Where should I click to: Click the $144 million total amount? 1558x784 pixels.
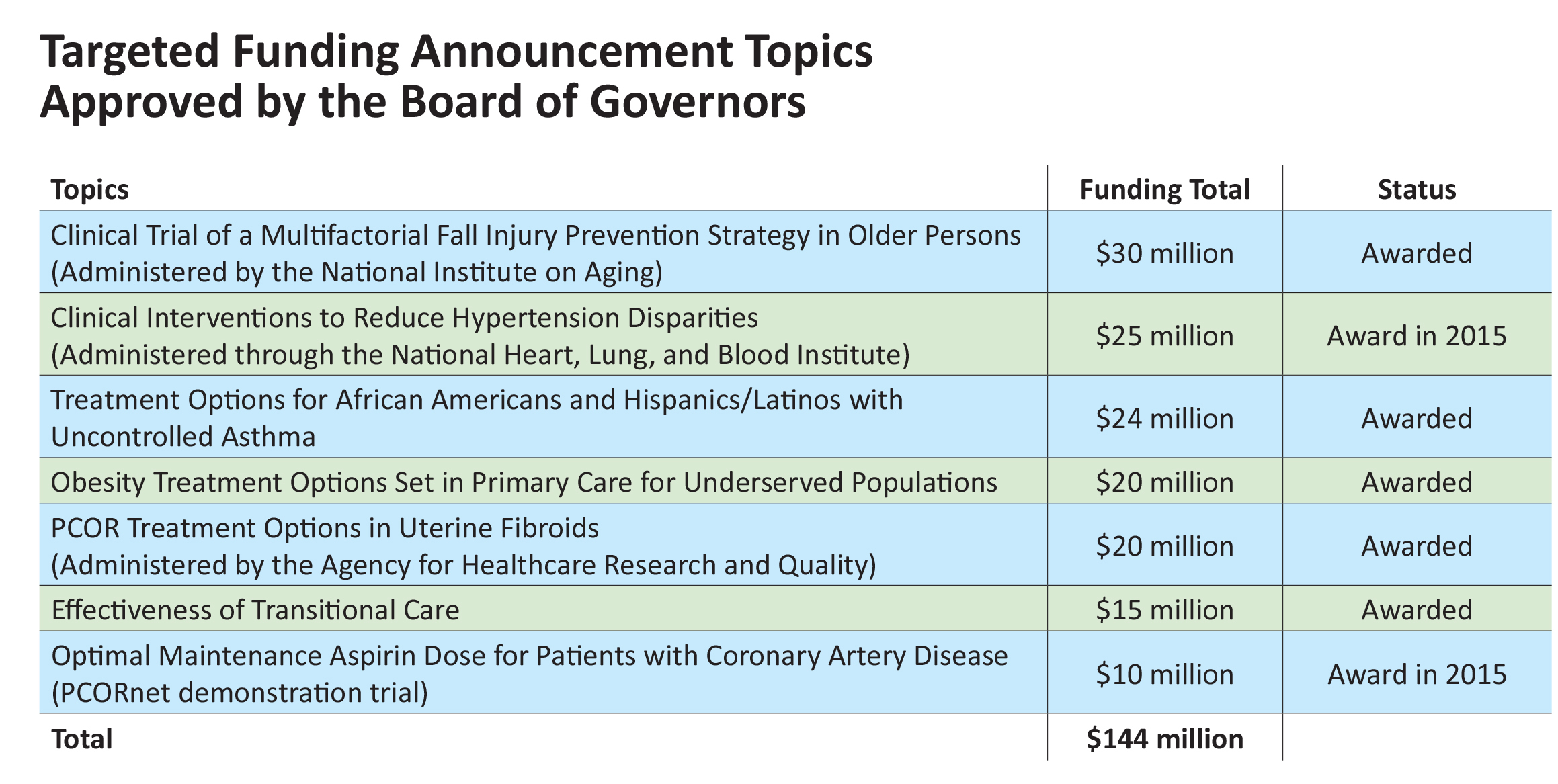pyautogui.click(x=1164, y=739)
